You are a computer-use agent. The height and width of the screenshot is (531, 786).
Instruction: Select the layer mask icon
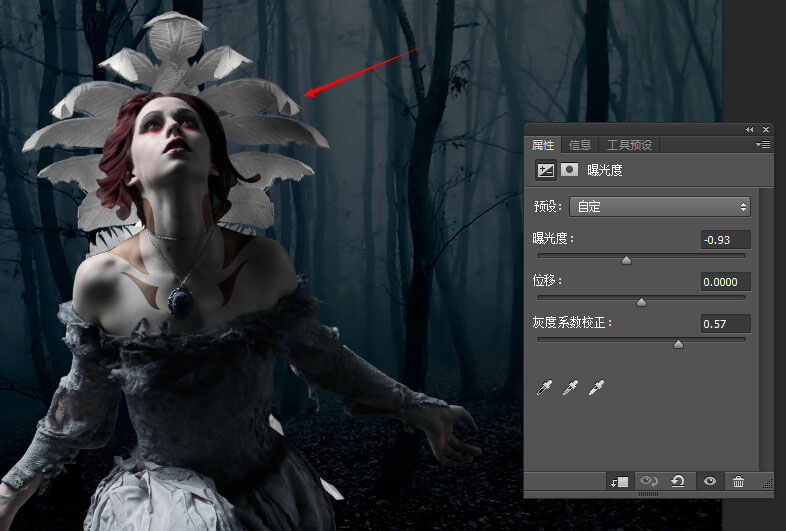[569, 170]
